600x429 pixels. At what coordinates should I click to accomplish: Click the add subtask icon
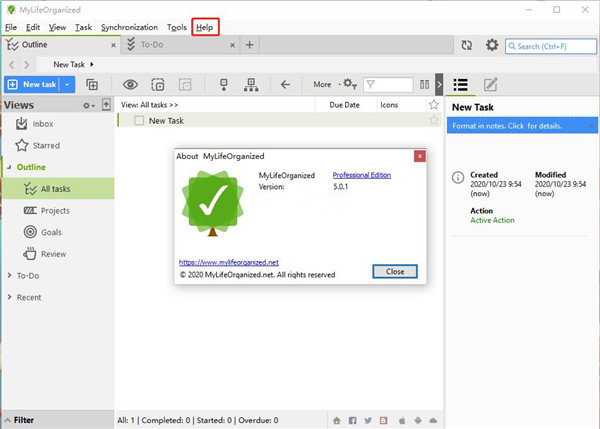(92, 84)
